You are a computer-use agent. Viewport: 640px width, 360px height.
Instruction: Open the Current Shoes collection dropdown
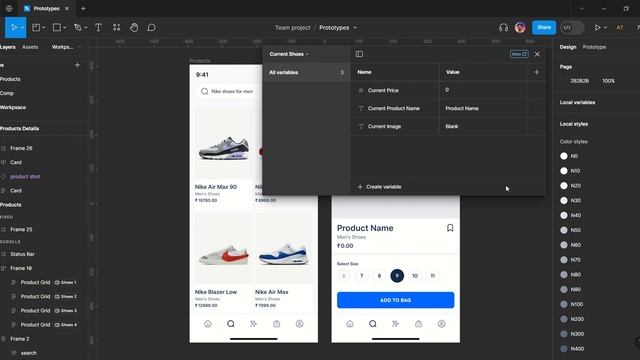click(x=289, y=54)
